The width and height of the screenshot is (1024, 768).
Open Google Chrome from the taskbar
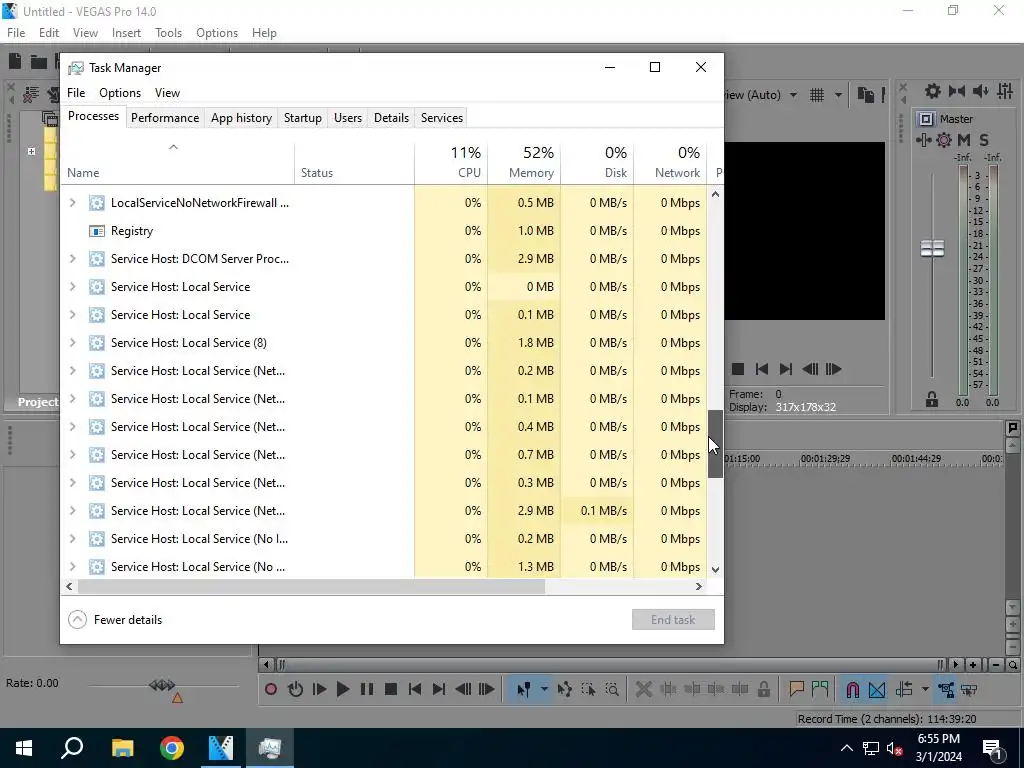coord(172,748)
